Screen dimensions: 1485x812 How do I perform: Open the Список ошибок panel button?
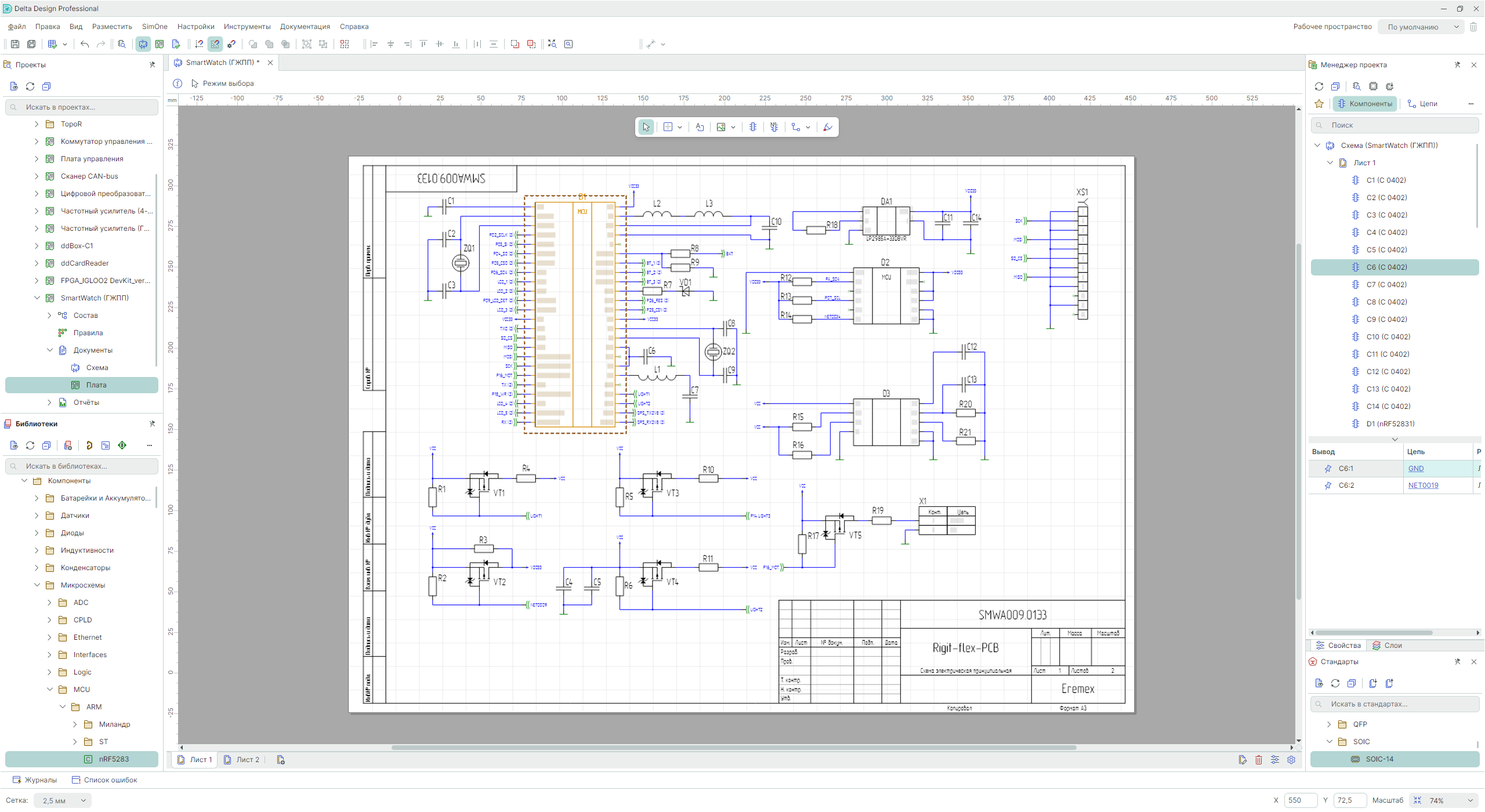click(104, 780)
